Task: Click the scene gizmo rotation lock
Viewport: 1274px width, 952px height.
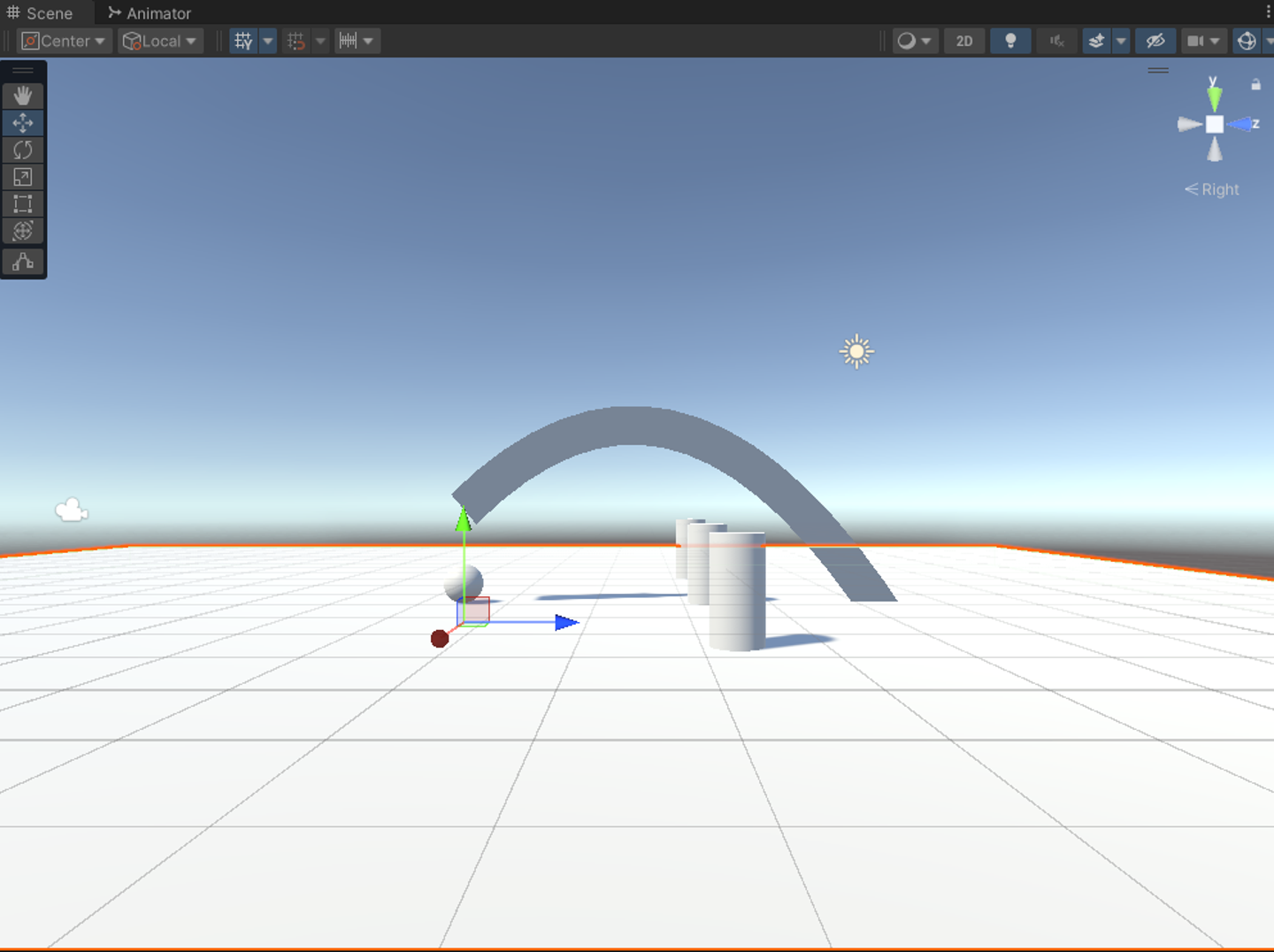Action: click(x=1255, y=85)
